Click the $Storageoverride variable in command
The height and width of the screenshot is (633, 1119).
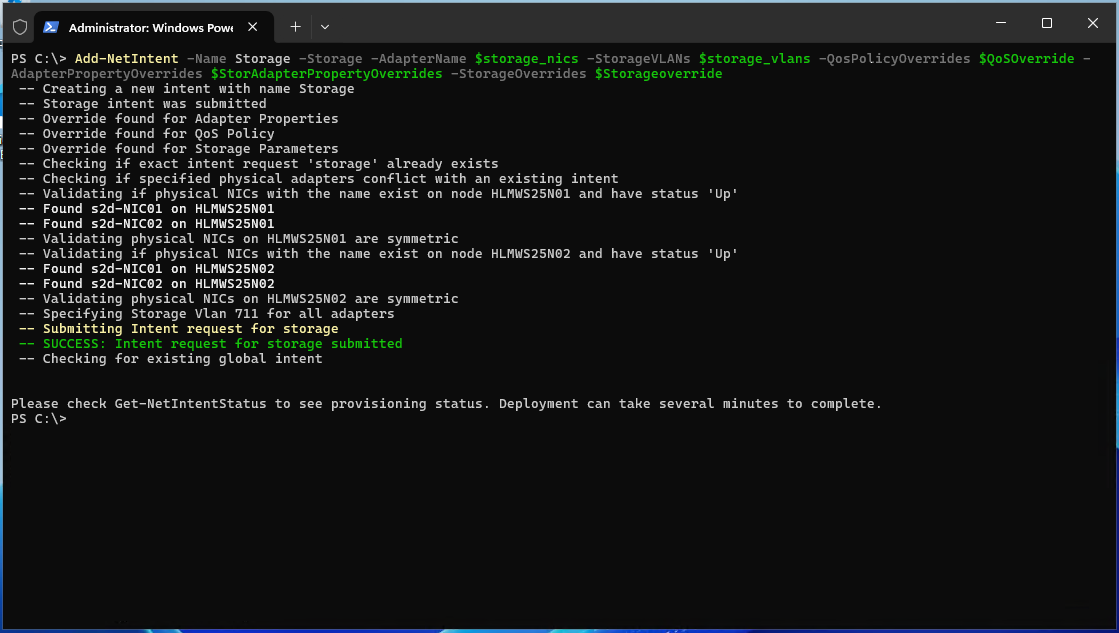point(658,74)
